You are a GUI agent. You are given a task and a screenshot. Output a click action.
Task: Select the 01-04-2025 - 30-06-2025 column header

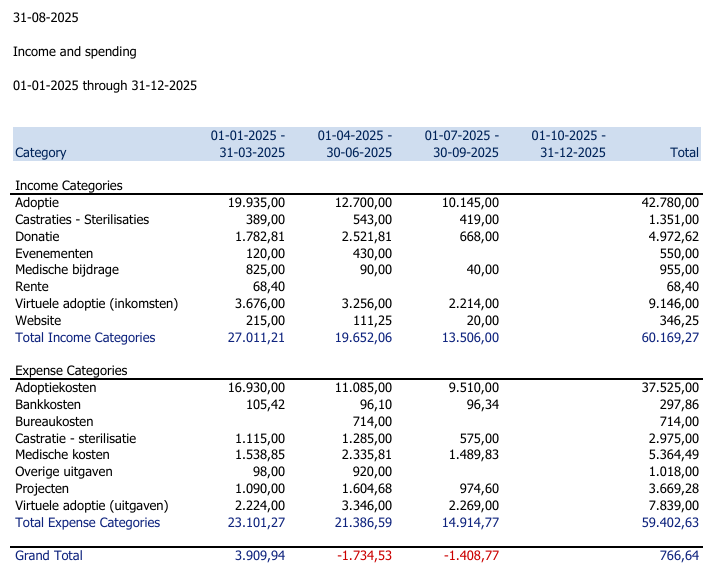point(355,144)
